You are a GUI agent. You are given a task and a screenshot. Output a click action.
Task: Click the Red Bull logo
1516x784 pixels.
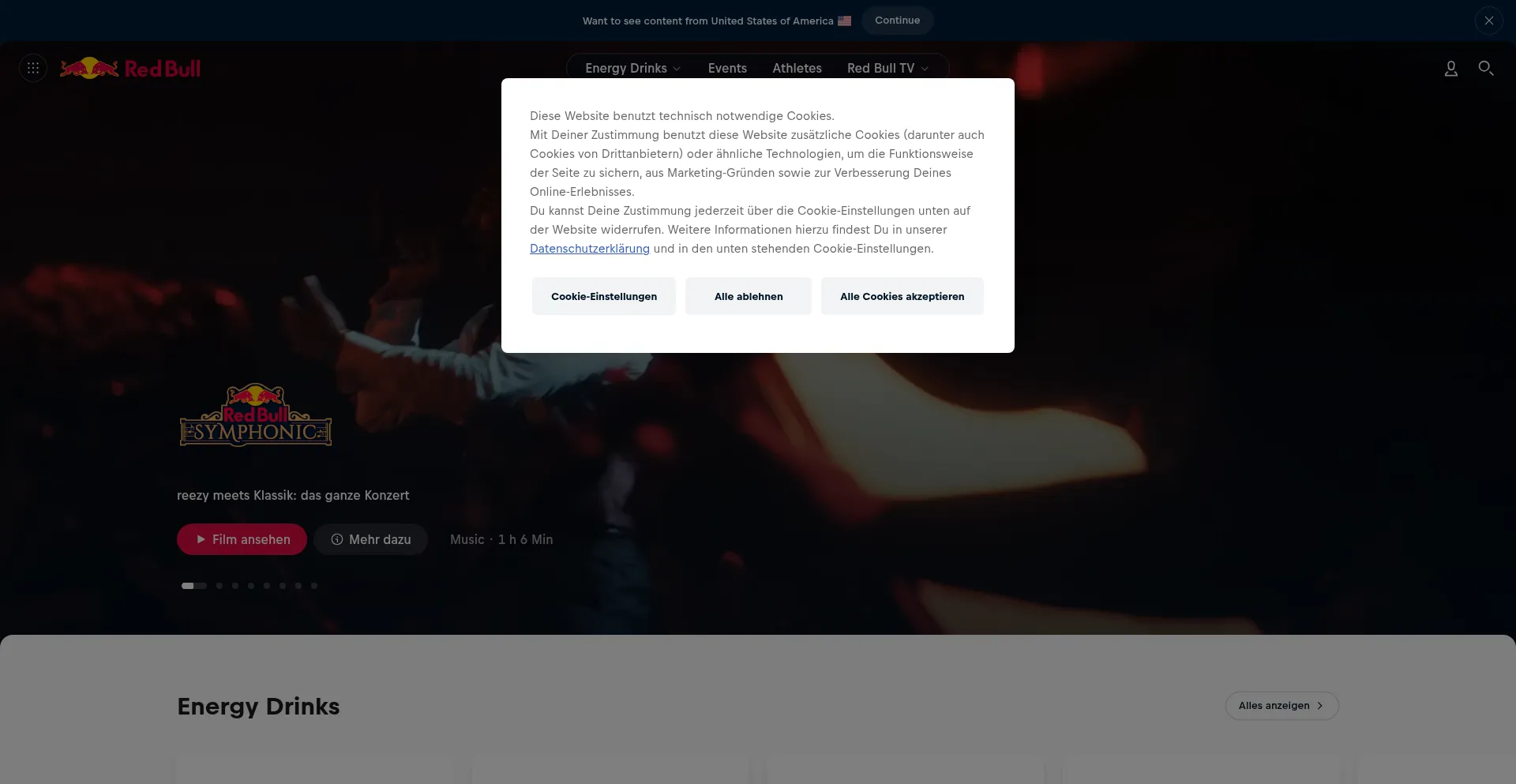coord(131,69)
